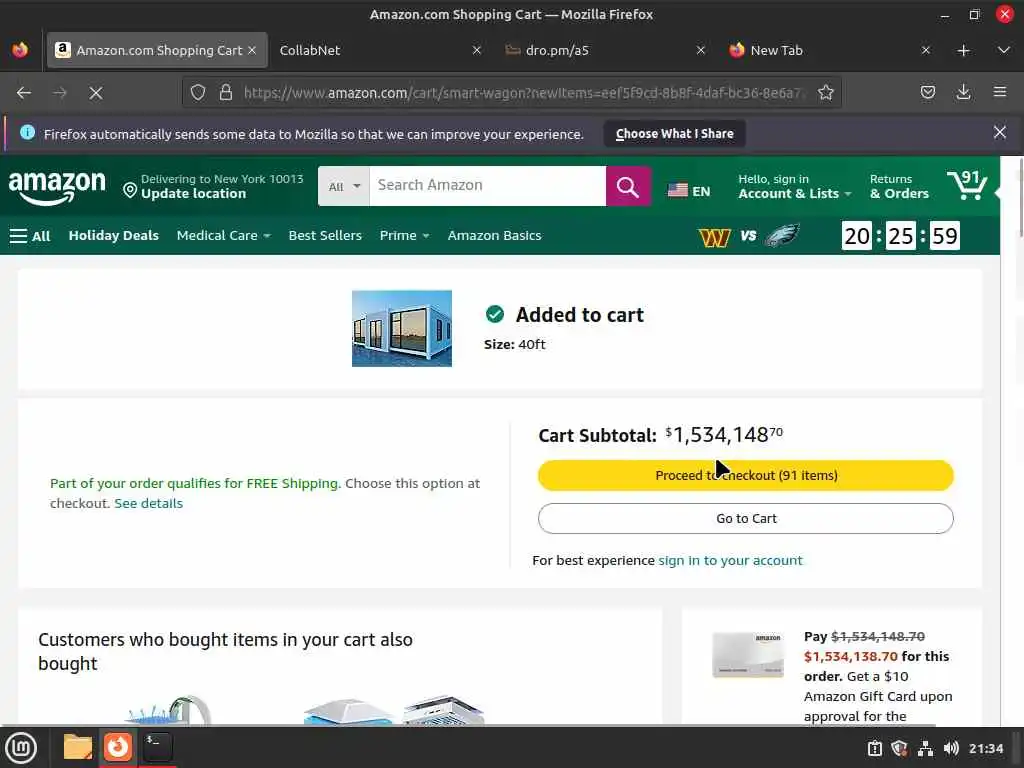The height and width of the screenshot is (768, 1024).
Task: Click the security shield tray icon
Action: tap(899, 748)
